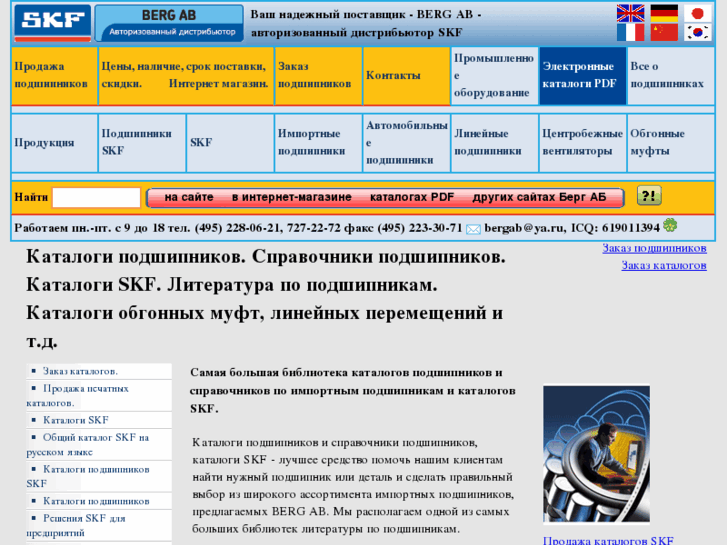Select the Japanese flag language

pos(697,13)
